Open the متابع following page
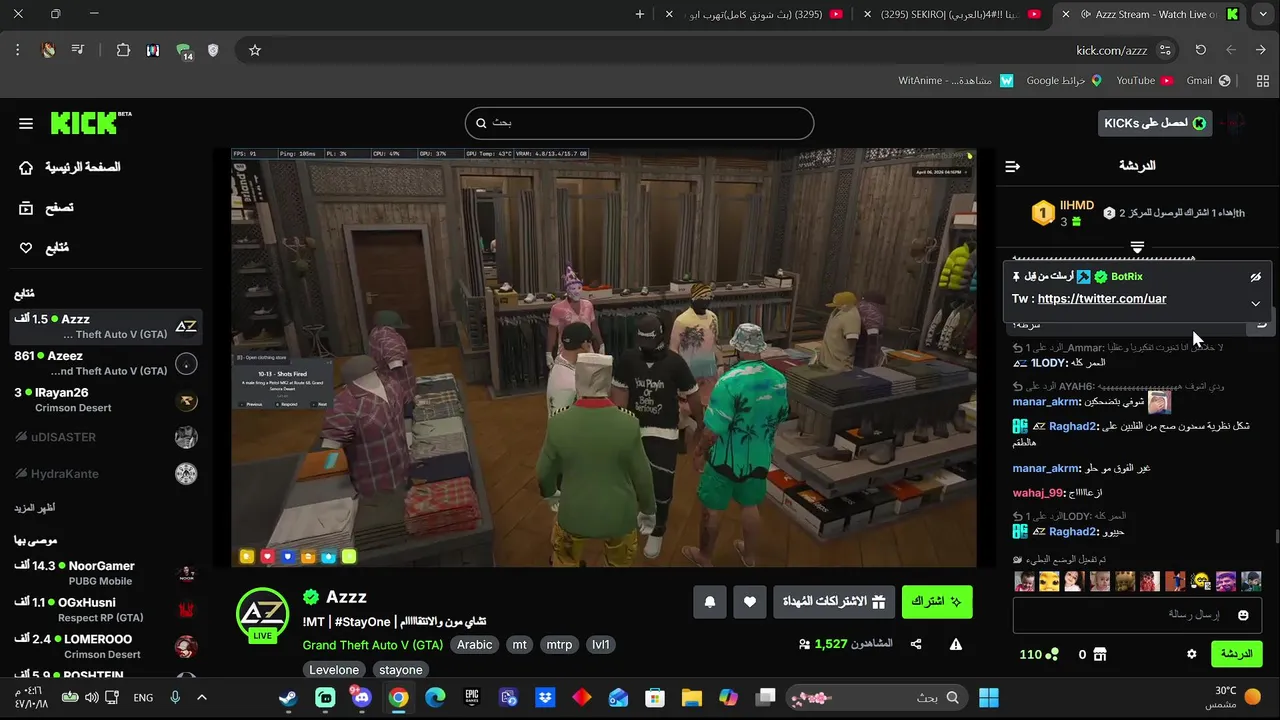This screenshot has height=720, width=1280. click(x=44, y=247)
